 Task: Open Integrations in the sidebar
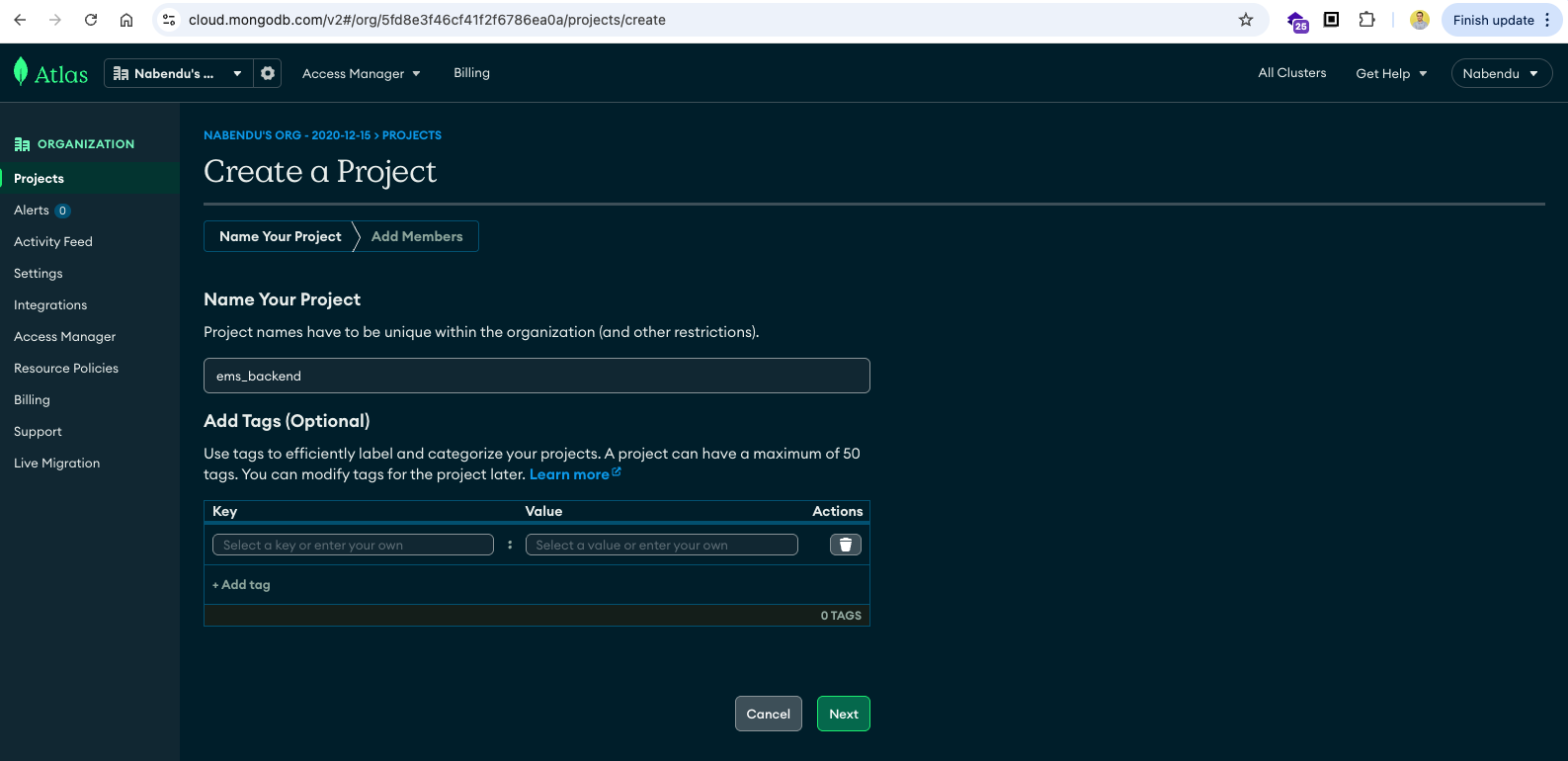(x=50, y=305)
